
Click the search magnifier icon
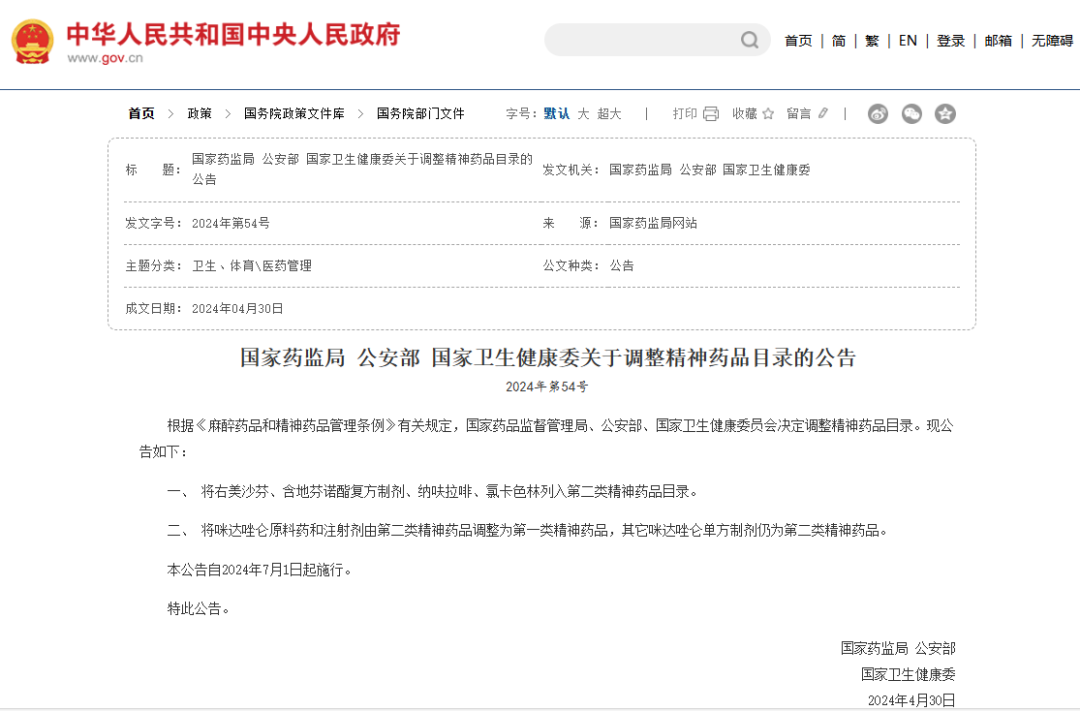[x=749, y=40]
